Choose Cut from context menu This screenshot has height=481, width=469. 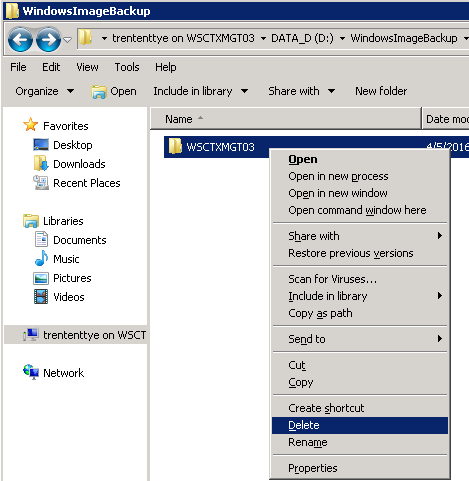(x=360, y=365)
